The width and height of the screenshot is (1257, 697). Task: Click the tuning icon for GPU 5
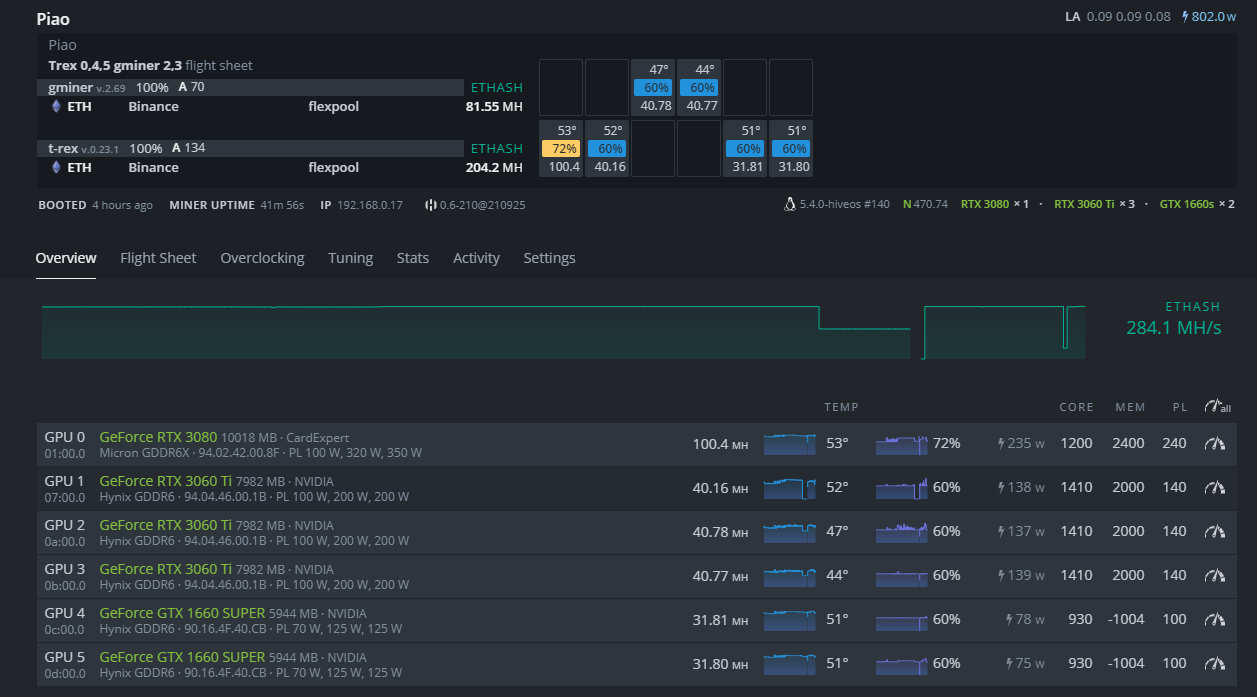(1215, 664)
